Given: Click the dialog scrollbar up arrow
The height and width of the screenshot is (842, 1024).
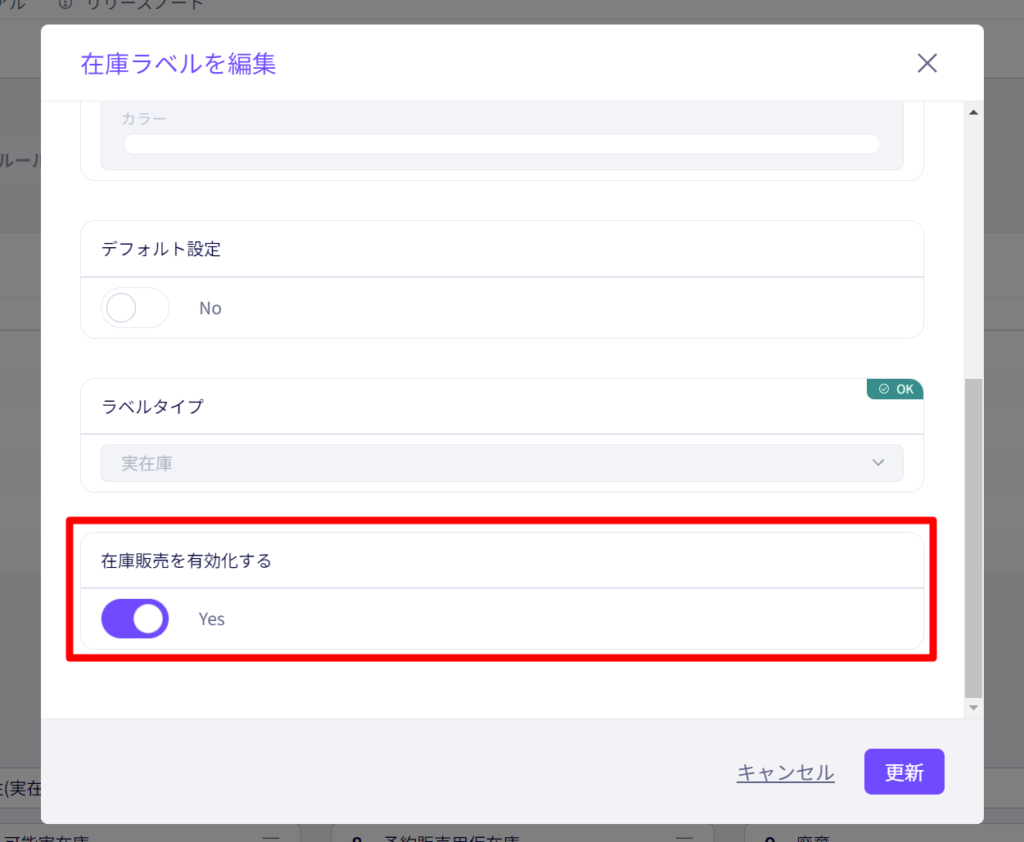Looking at the screenshot, I should pyautogui.click(x=973, y=112).
